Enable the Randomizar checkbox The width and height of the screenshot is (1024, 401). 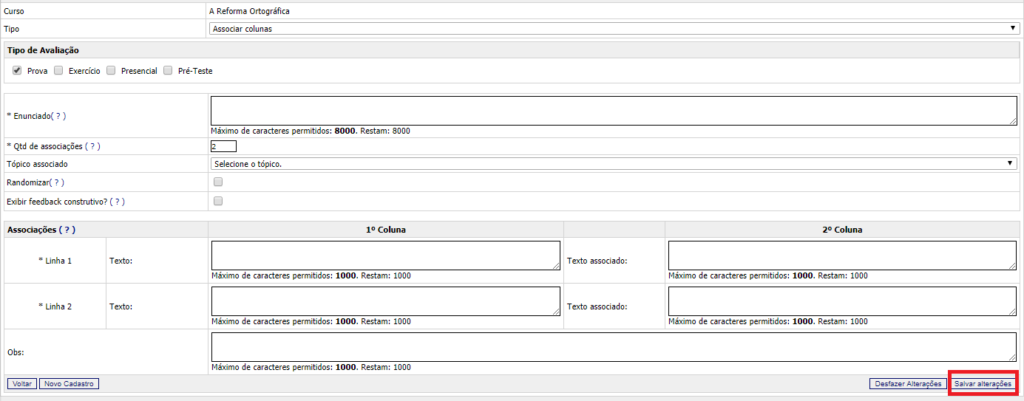218,183
